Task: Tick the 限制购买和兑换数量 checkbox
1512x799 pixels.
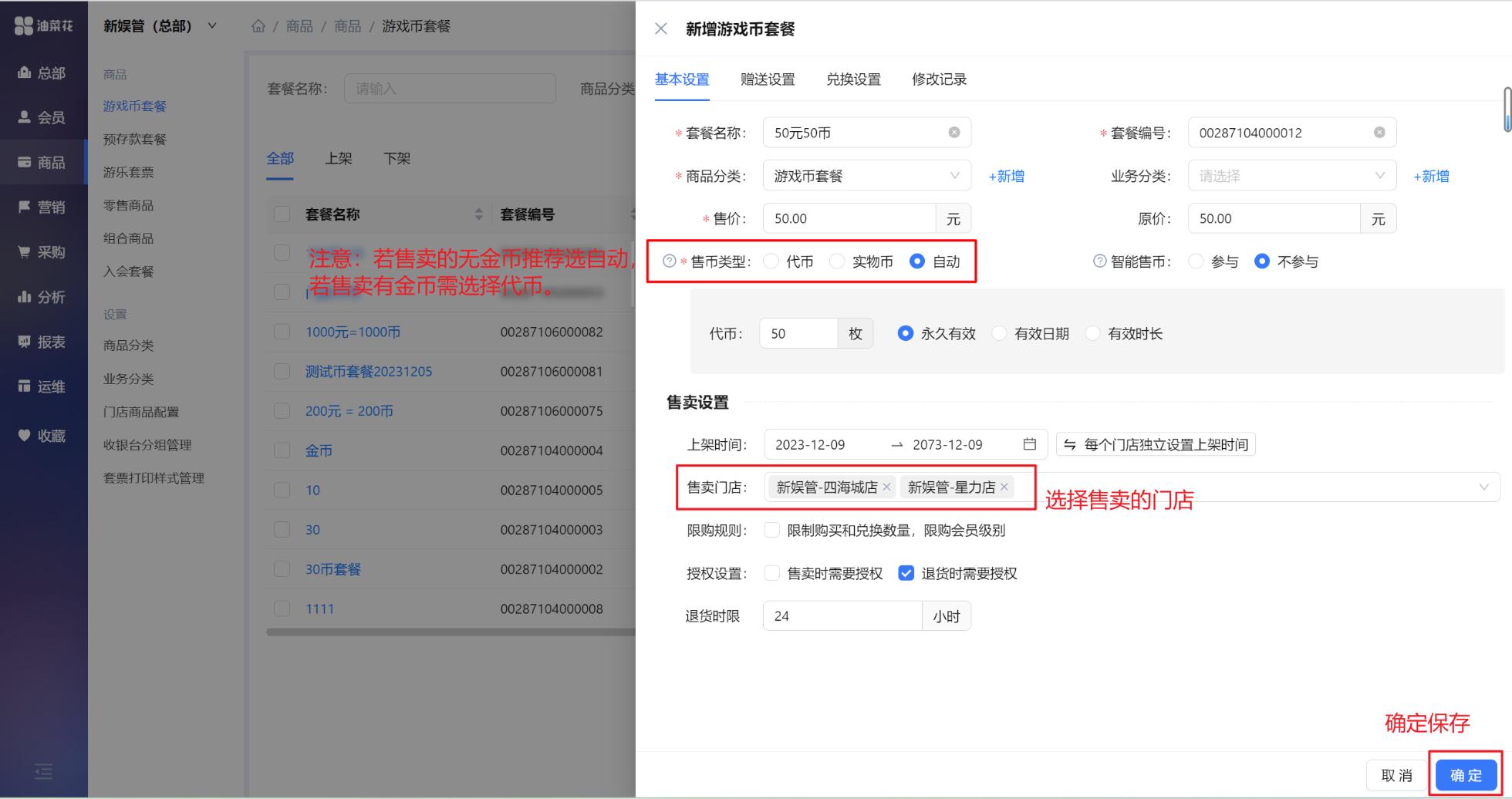Action: point(771,530)
